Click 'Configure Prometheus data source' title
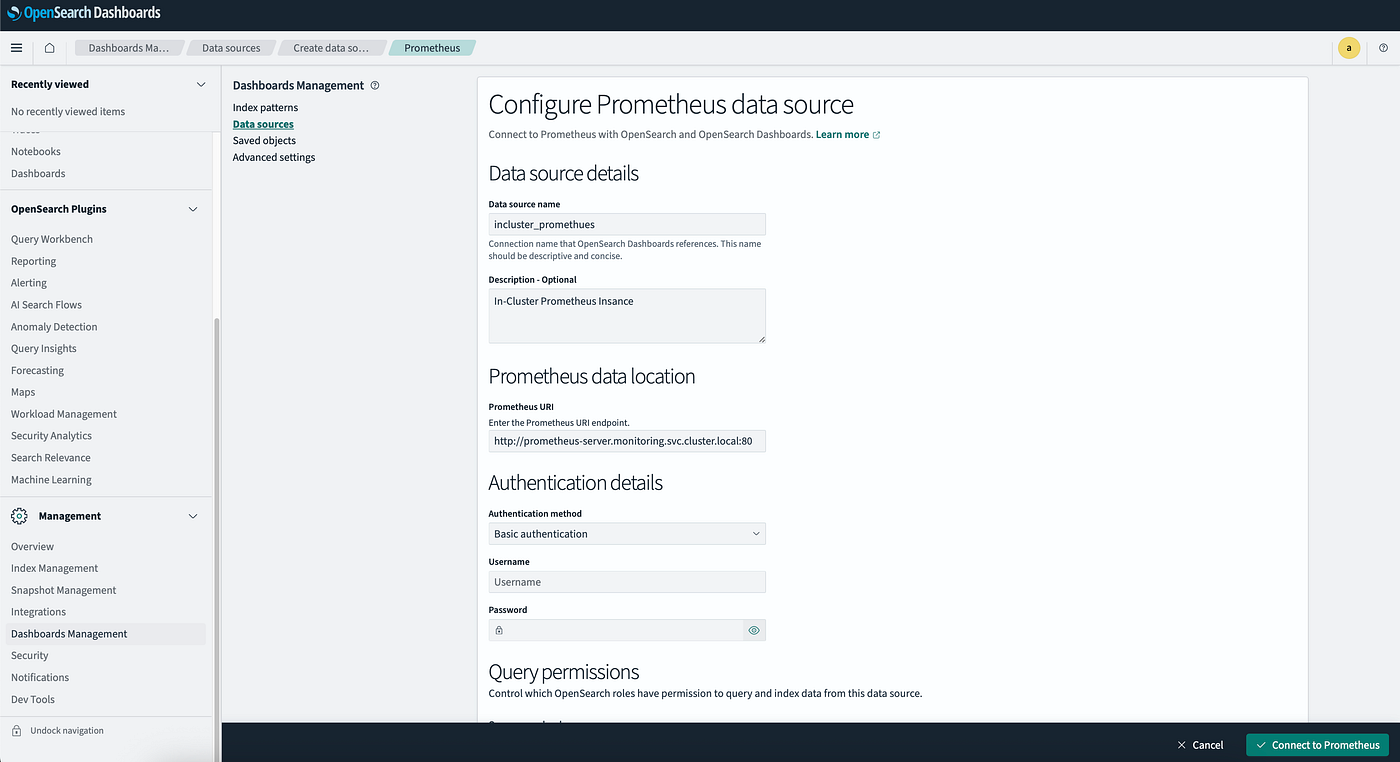1400x762 pixels. pos(671,105)
